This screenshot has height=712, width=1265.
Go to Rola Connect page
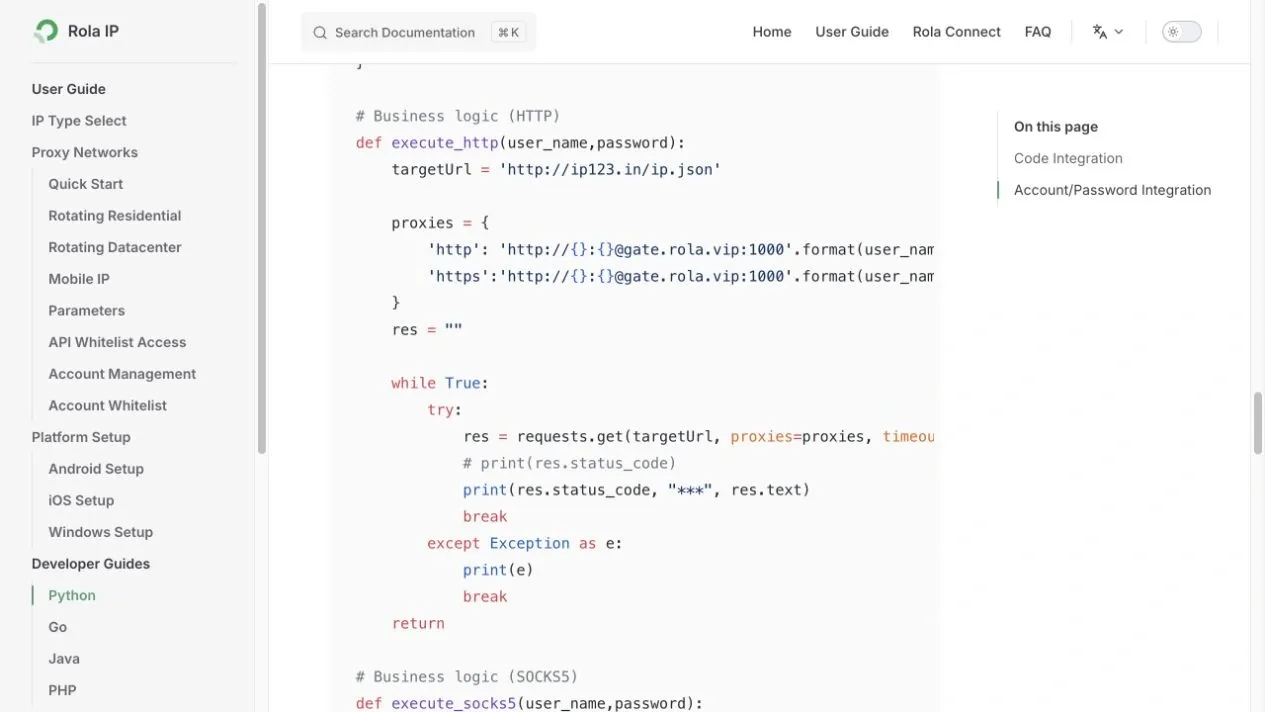click(x=957, y=32)
